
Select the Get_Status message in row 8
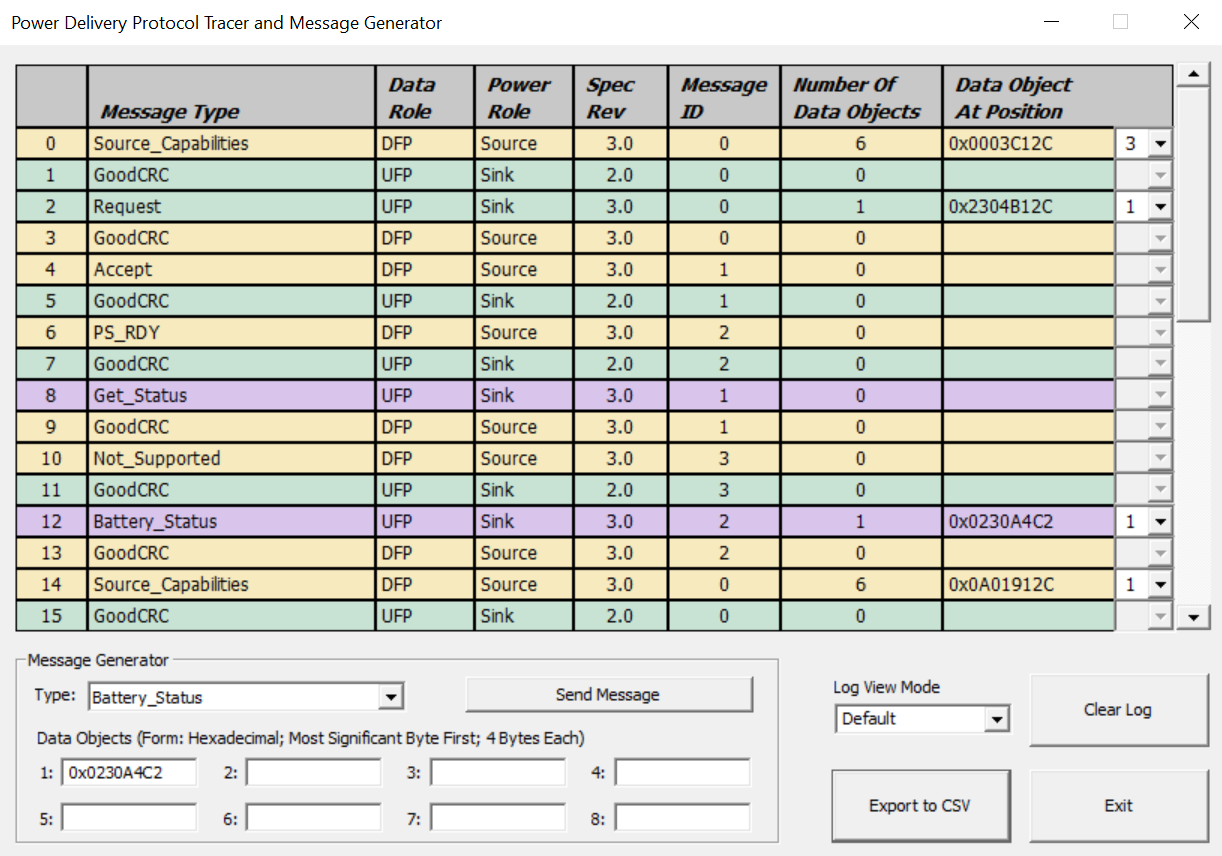pyautogui.click(x=232, y=395)
